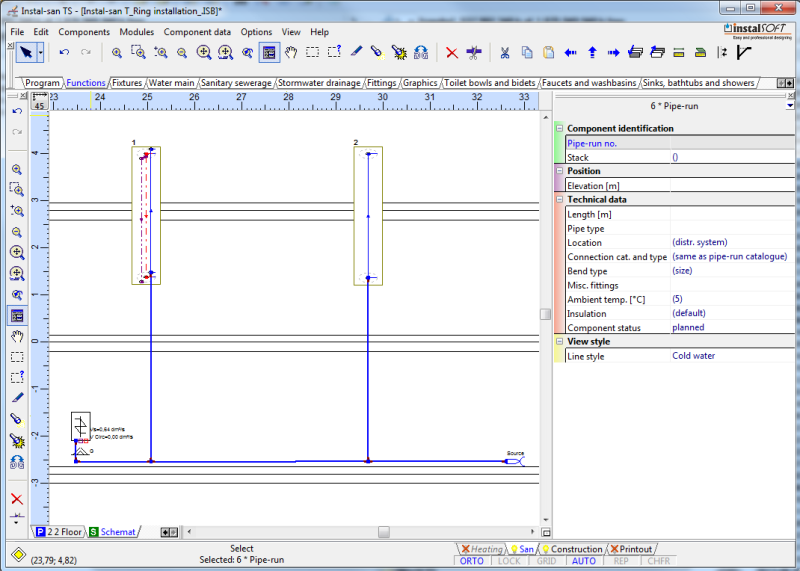The width and height of the screenshot is (800, 571).
Task: Pick the selection-with-question-mark tool in top toolbar
Action: (x=334, y=53)
